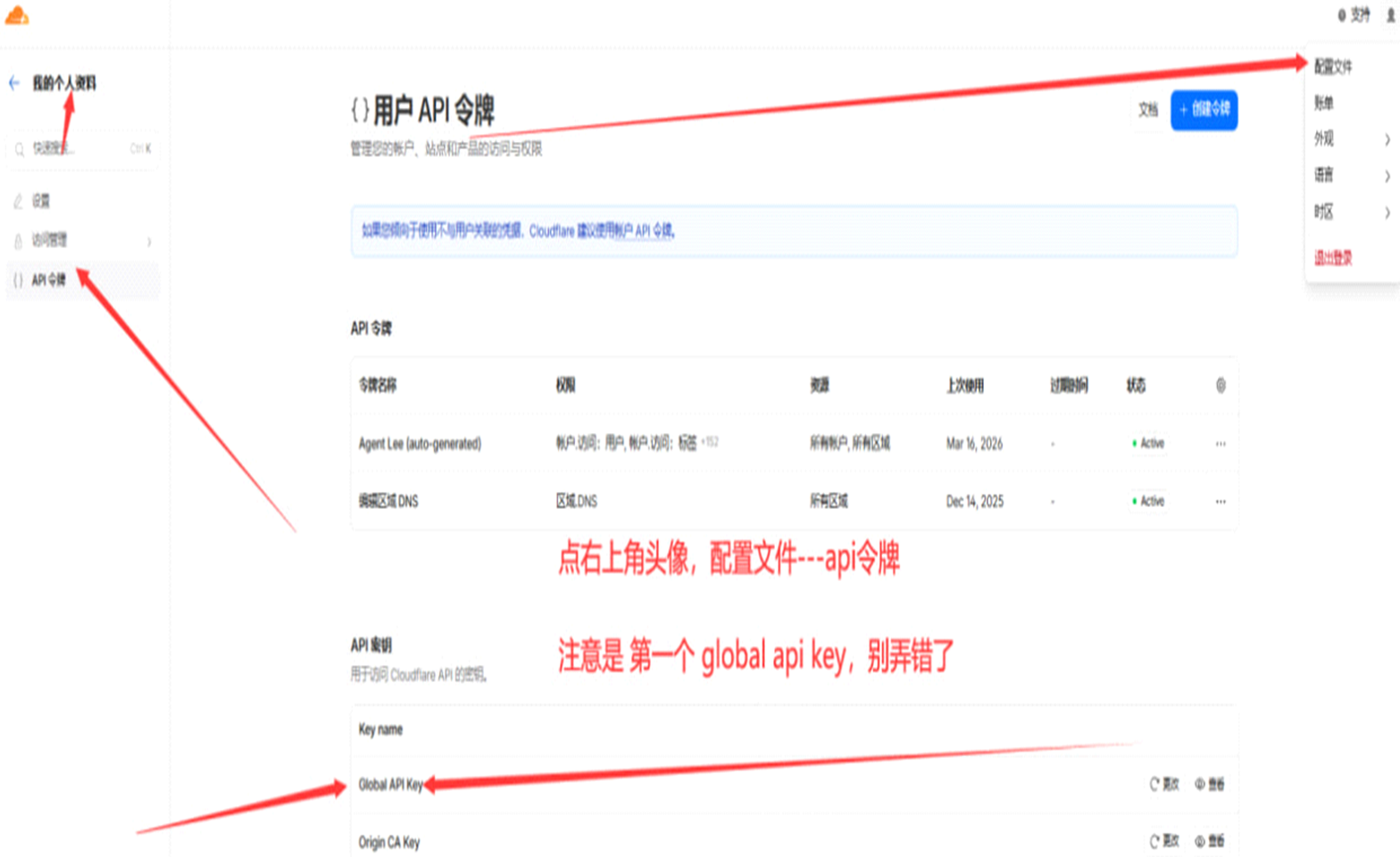
Task: Open the 文档 documentation button
Action: [1148, 110]
